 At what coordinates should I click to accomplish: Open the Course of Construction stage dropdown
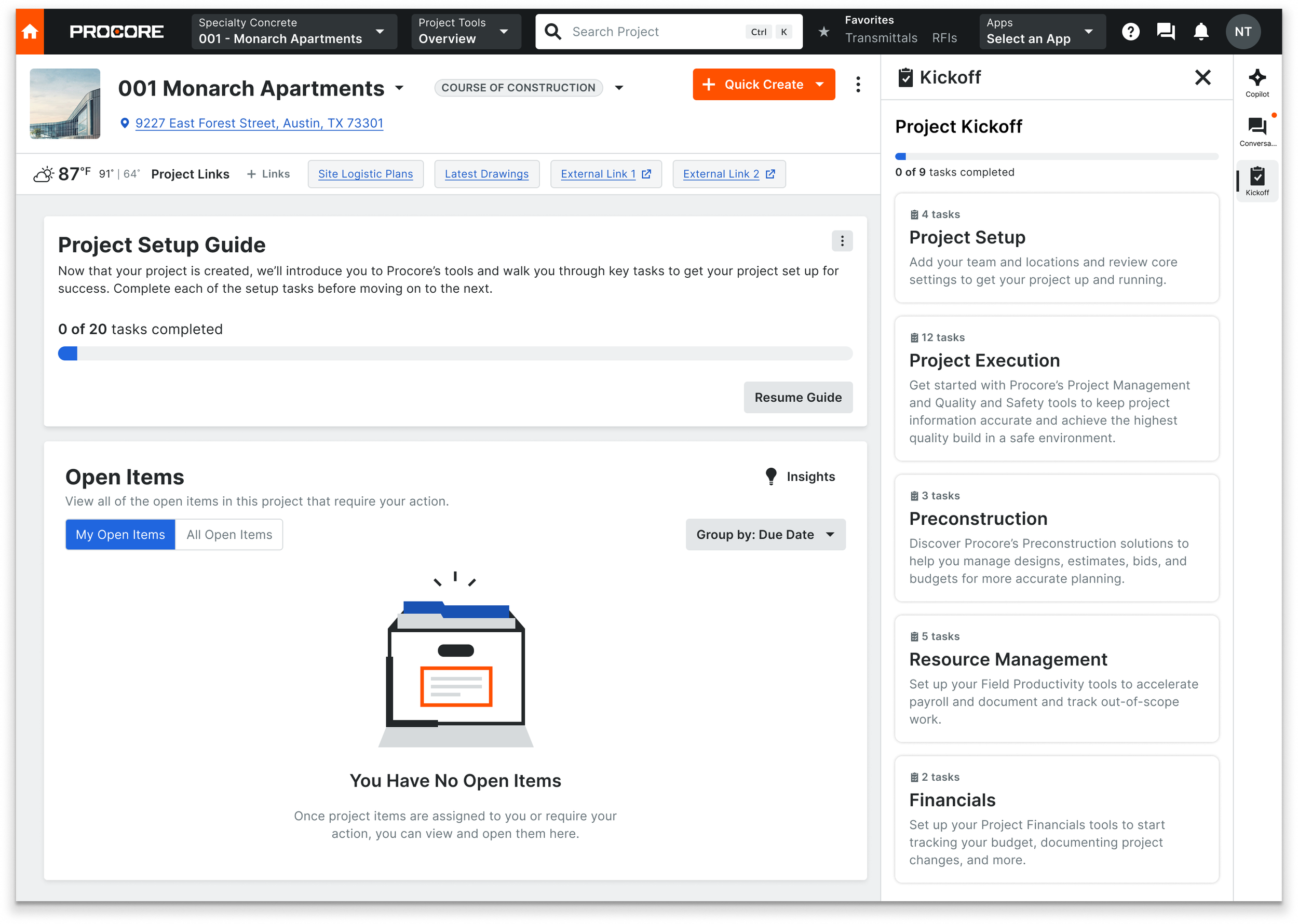(618, 88)
